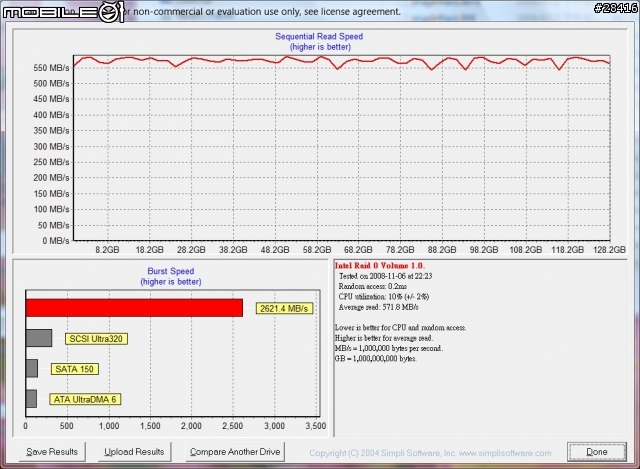
Task: Open Upload Results
Action: tap(134, 452)
